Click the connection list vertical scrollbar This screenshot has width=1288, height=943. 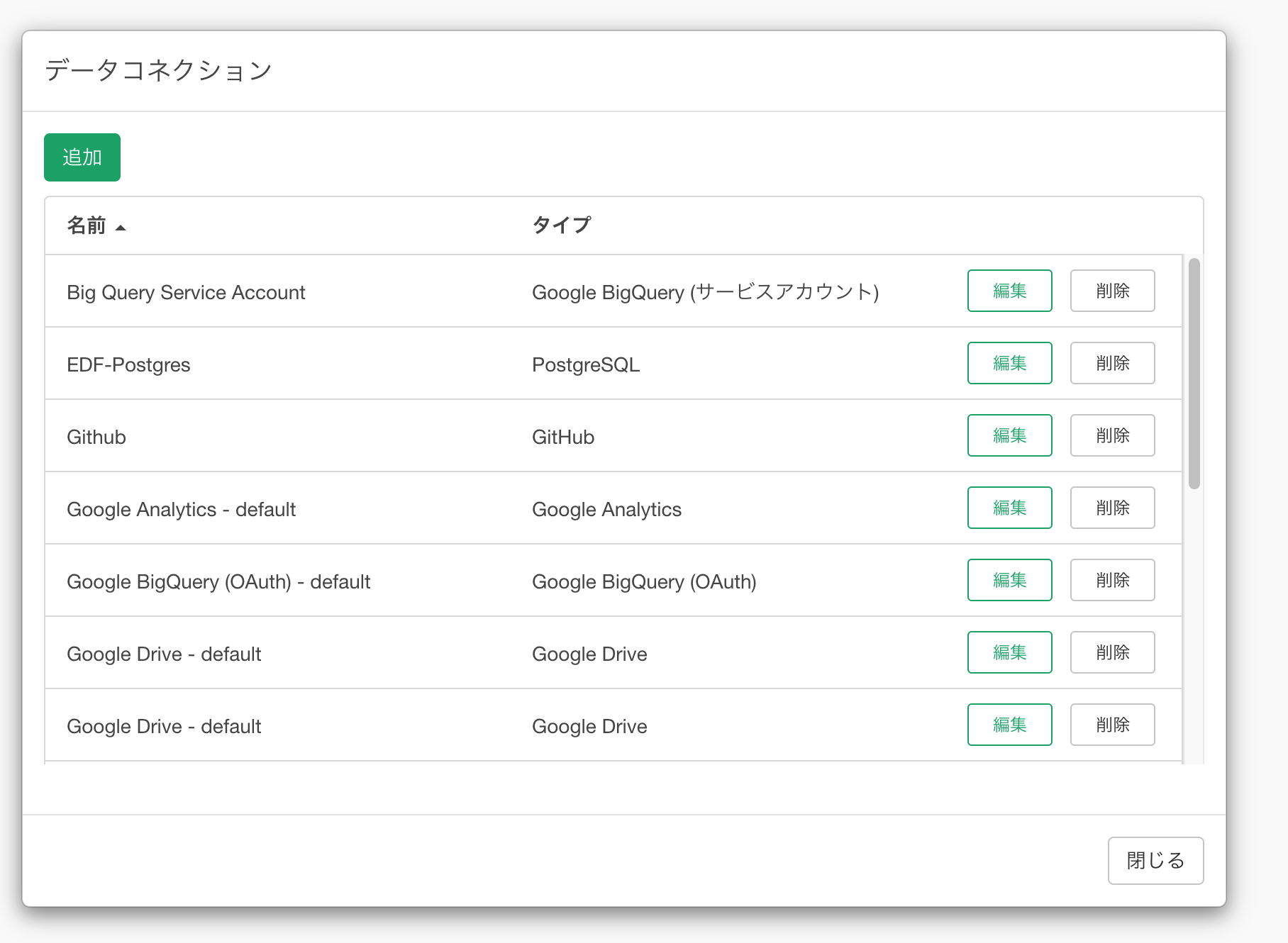(1194, 374)
